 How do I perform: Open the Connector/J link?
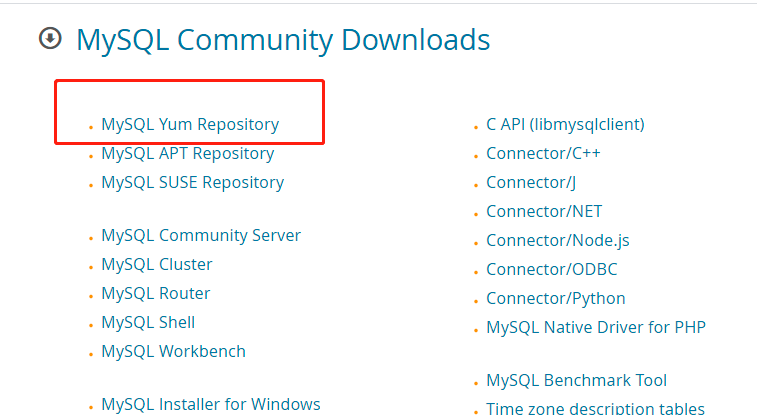(x=531, y=182)
